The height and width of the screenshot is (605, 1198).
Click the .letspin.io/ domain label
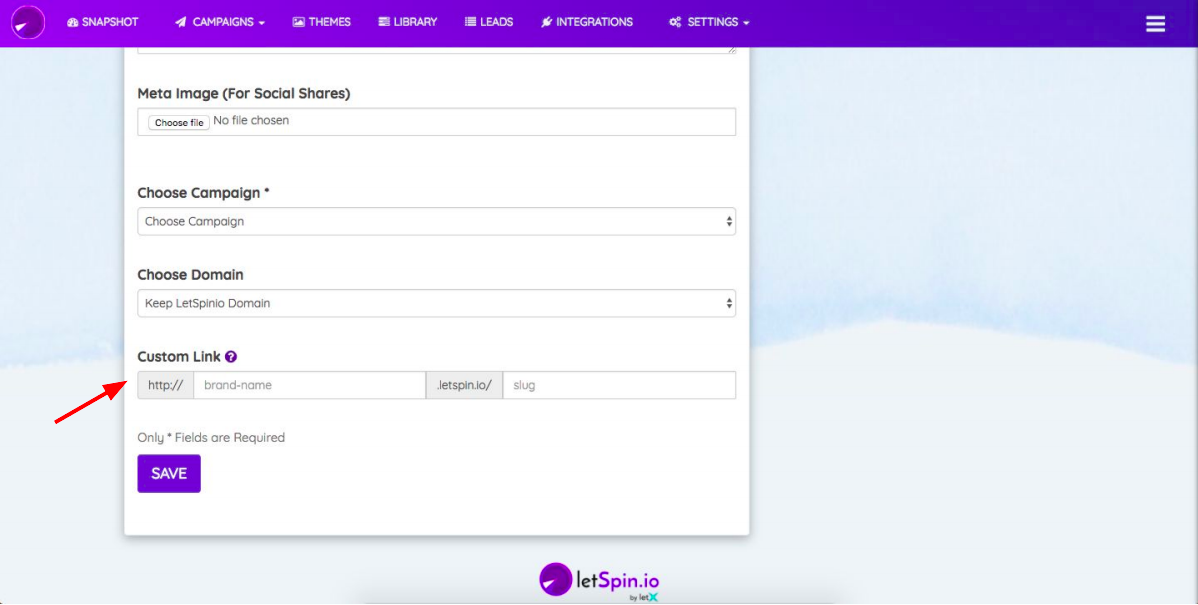[x=465, y=385]
